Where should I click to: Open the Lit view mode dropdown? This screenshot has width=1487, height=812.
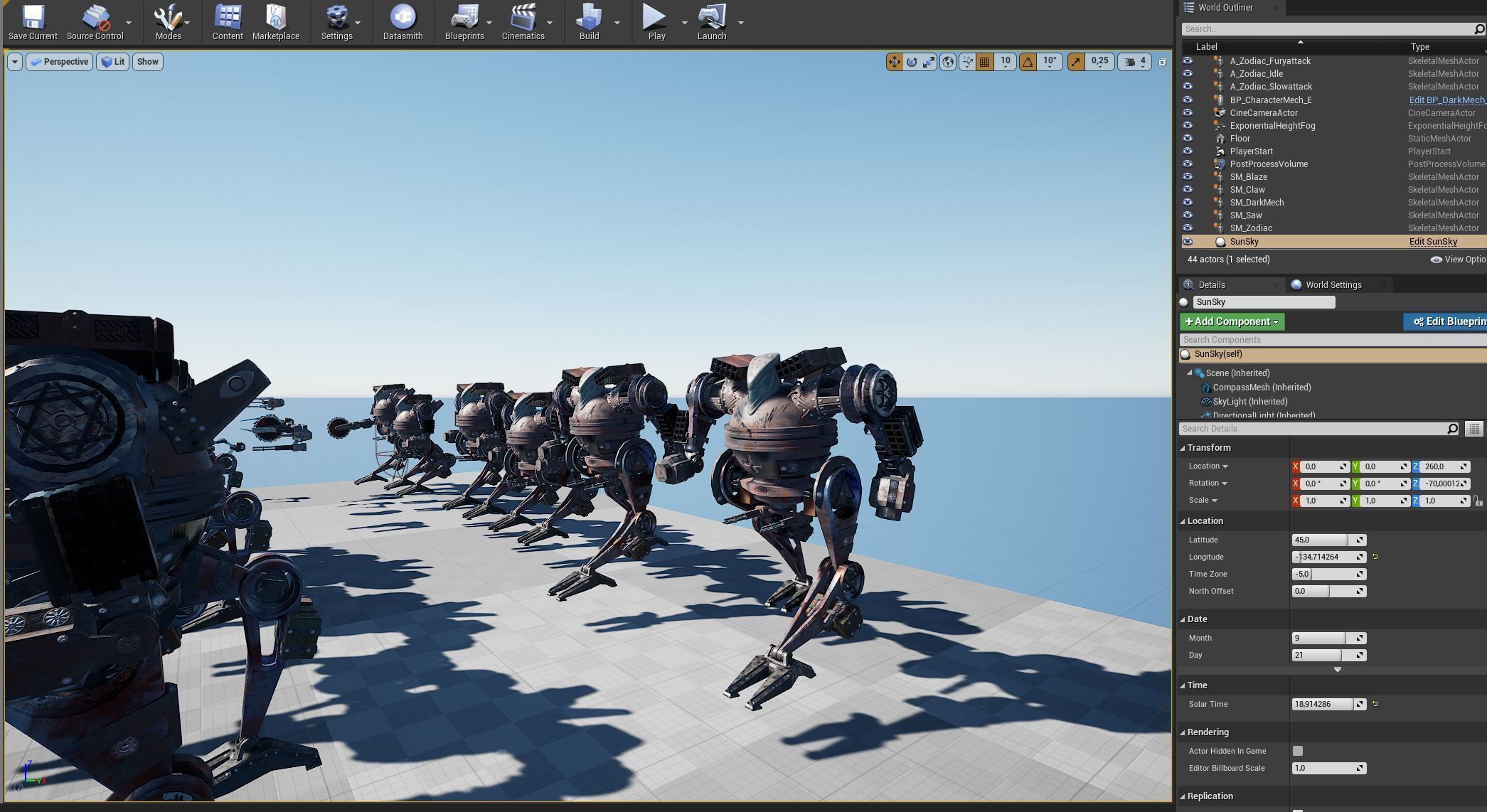tap(112, 62)
